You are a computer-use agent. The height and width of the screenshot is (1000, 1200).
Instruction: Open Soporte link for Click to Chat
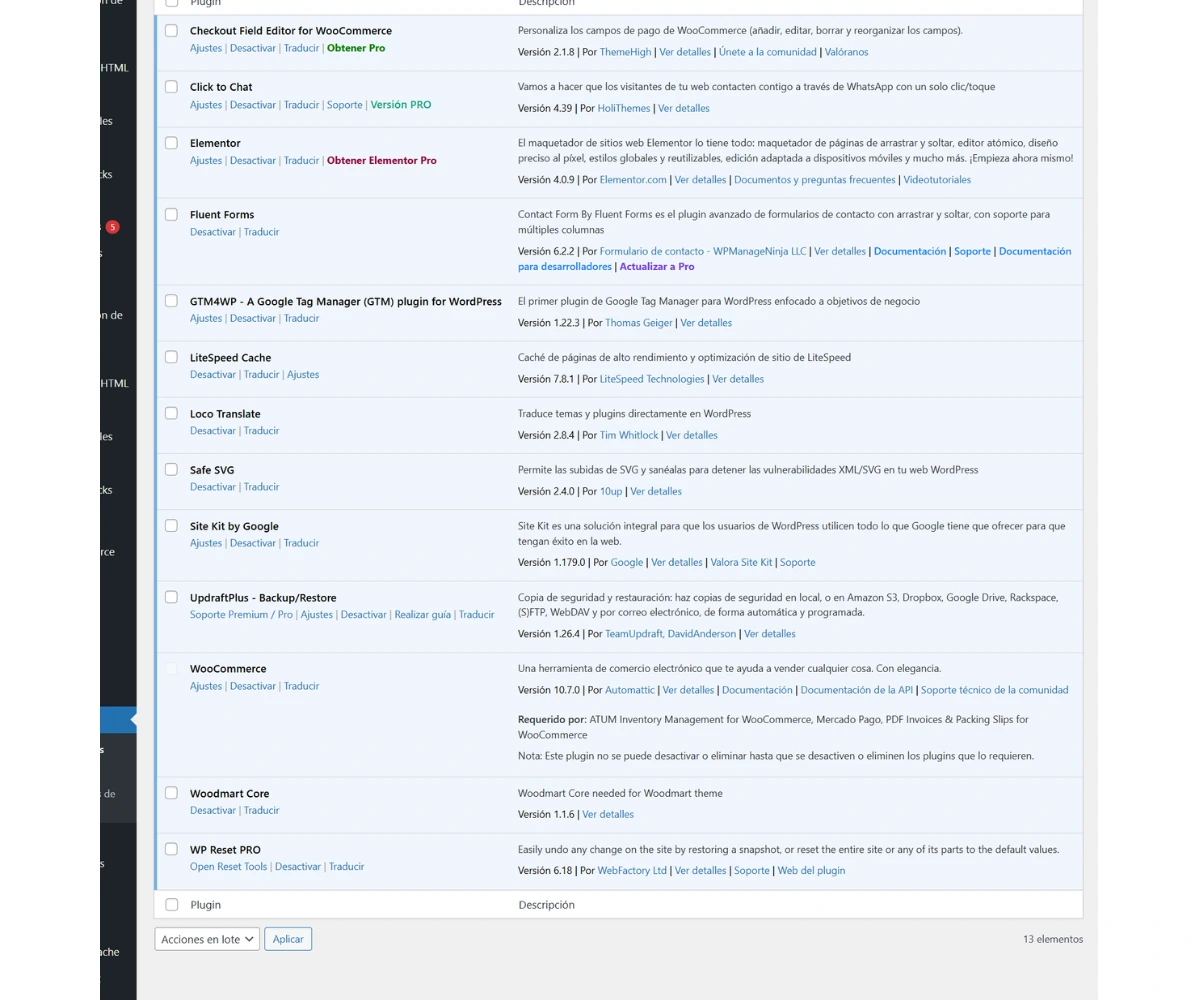pyautogui.click(x=345, y=105)
